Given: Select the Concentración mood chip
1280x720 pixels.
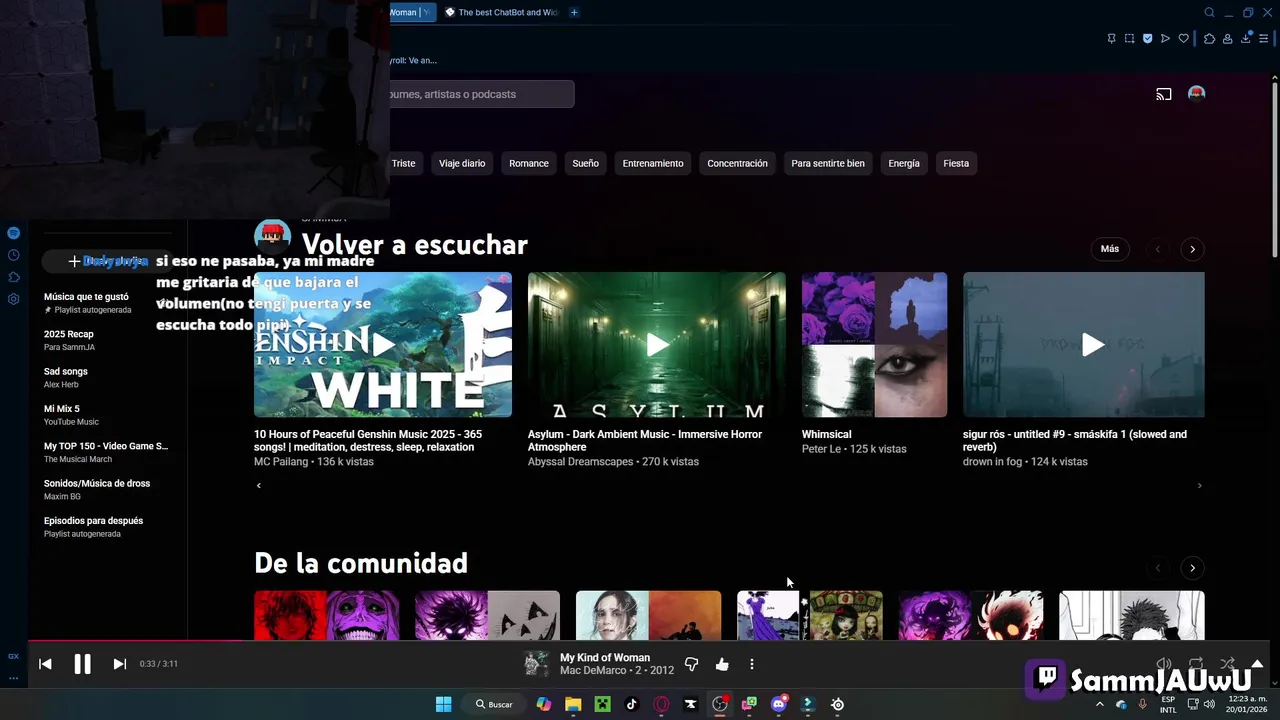Looking at the screenshot, I should [737, 163].
